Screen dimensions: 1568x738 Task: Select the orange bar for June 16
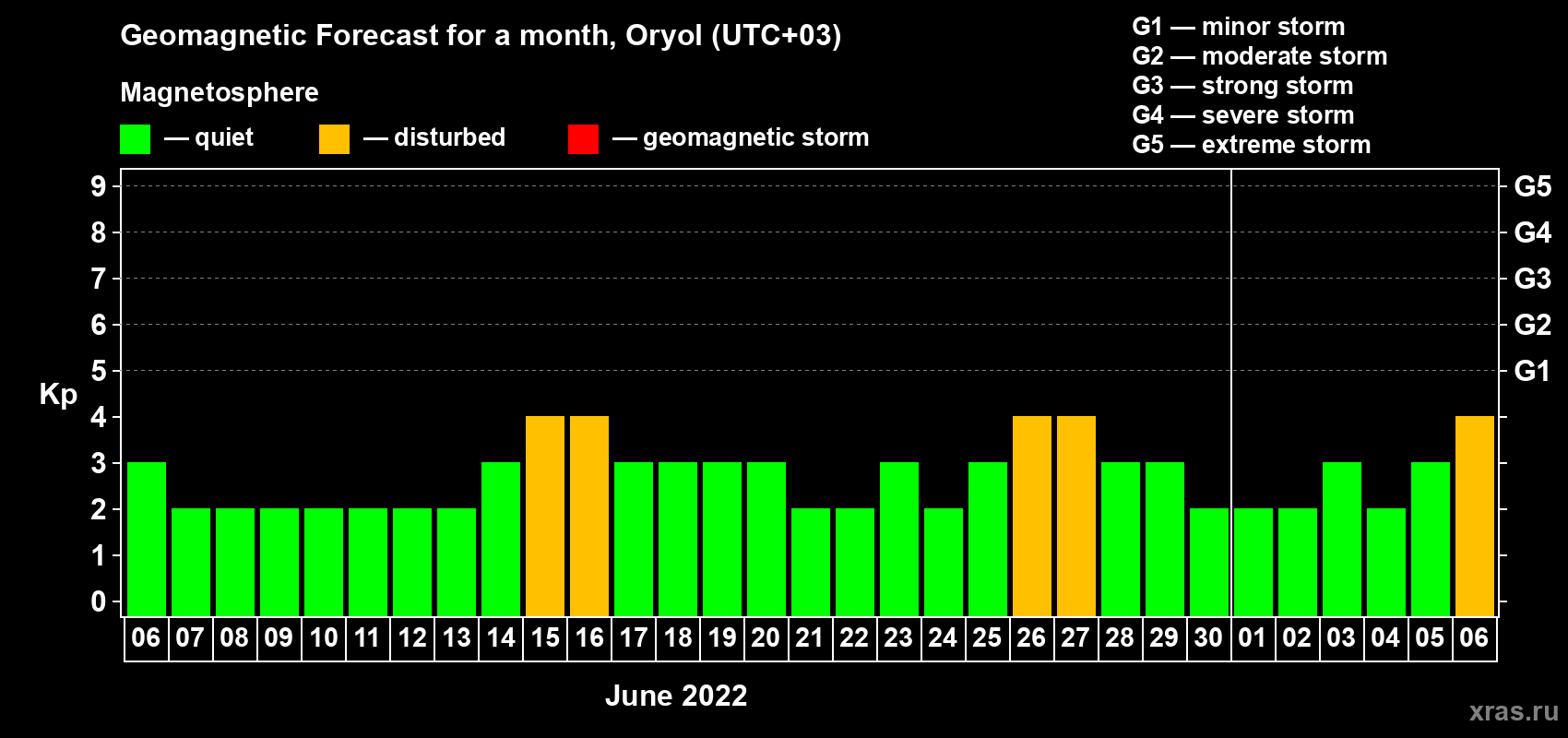pyautogui.click(x=589, y=516)
